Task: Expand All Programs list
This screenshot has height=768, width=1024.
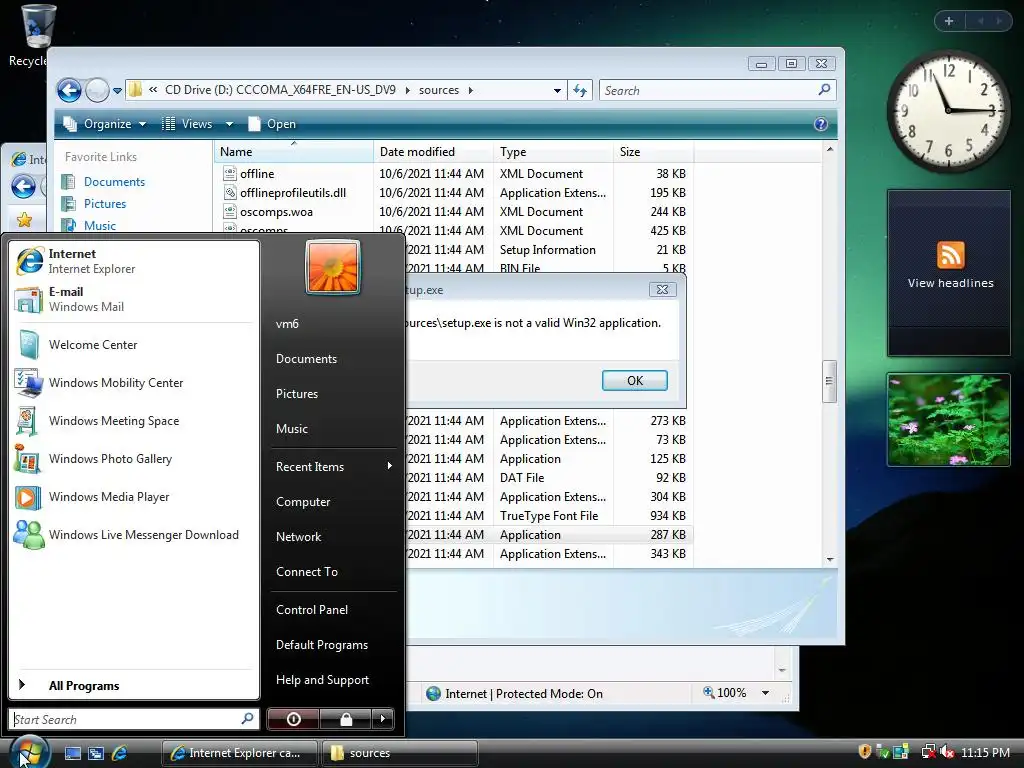Action: pyautogui.click(x=134, y=686)
